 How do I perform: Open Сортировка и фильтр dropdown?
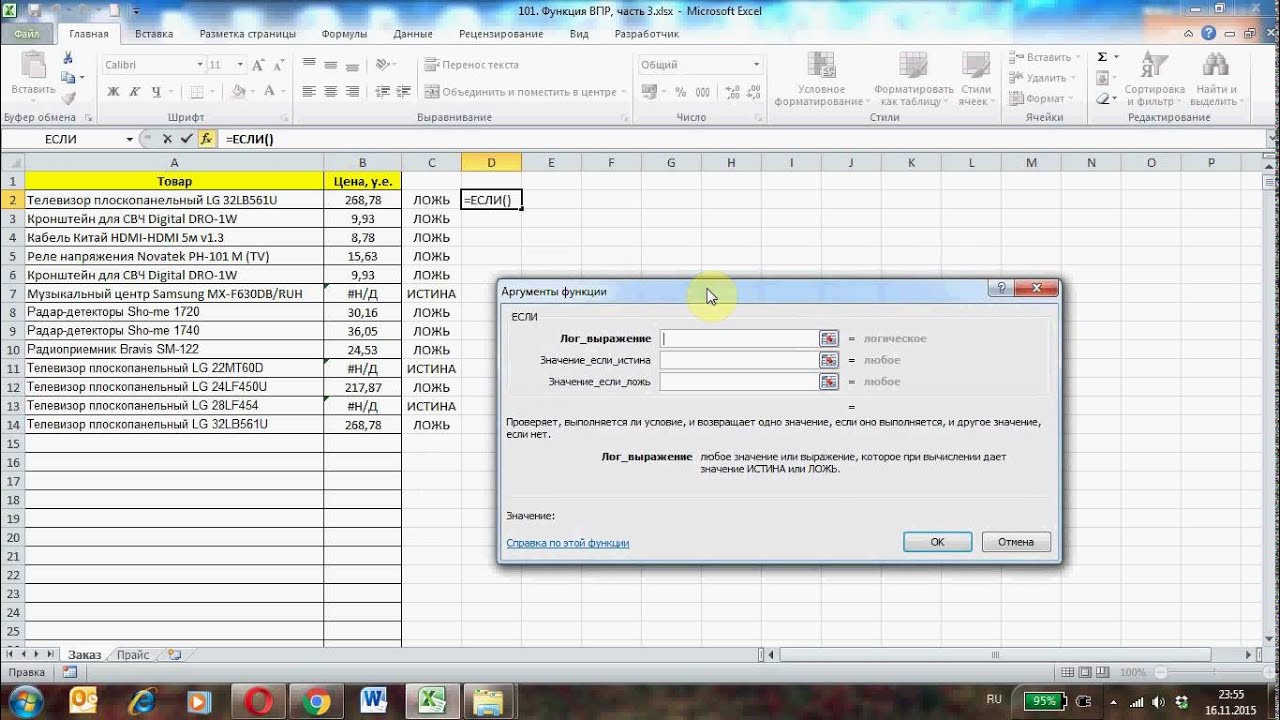1154,79
